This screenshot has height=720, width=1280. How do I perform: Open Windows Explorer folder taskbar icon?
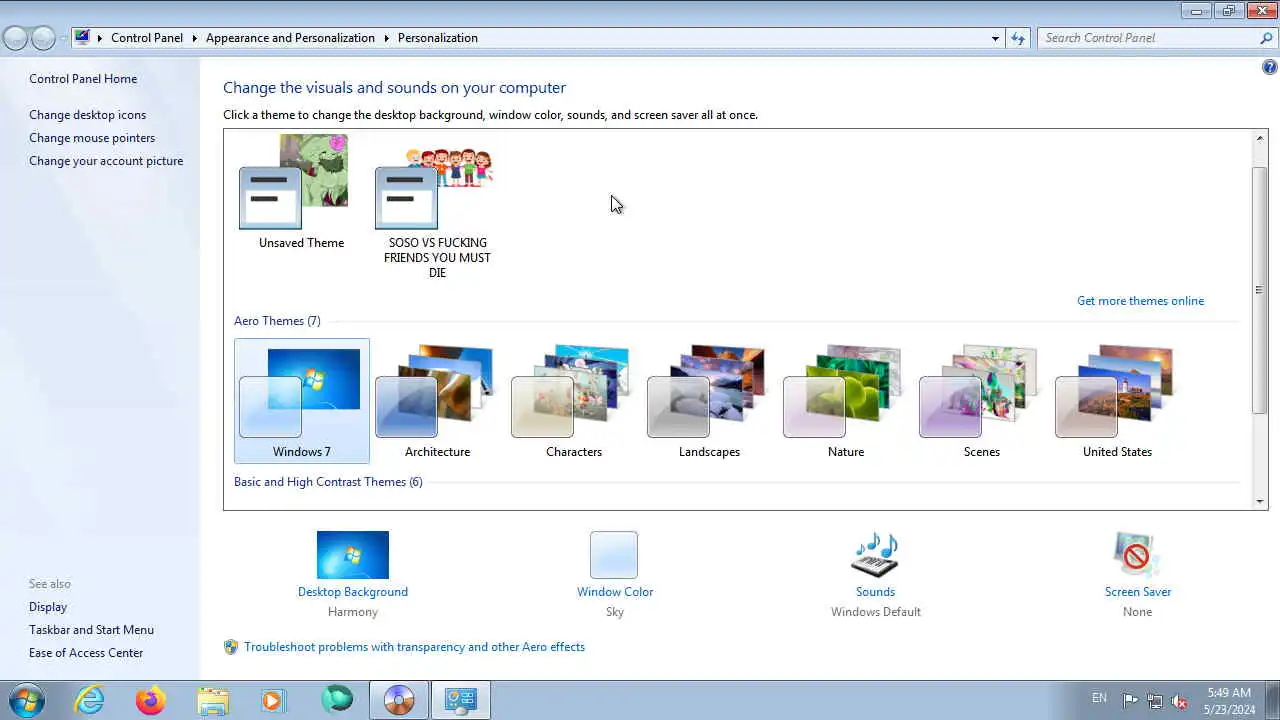213,700
